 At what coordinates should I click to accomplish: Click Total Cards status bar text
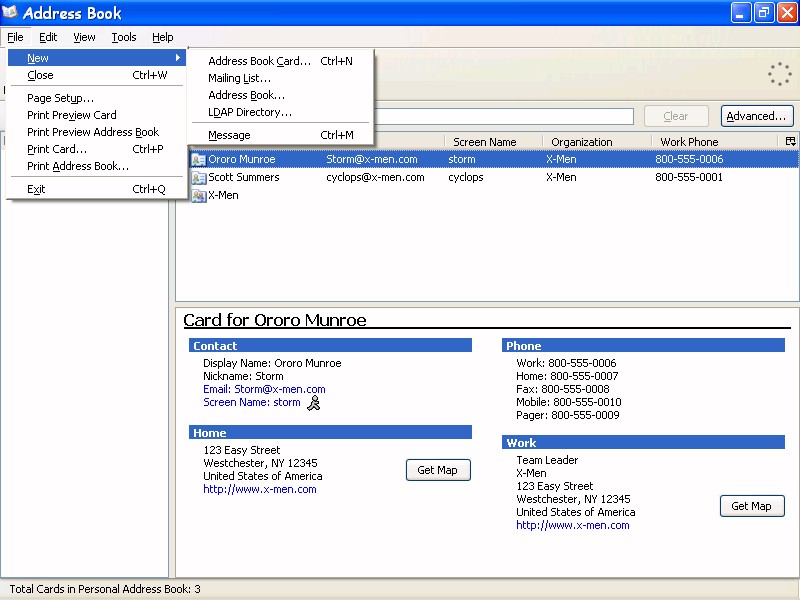pyautogui.click(x=105, y=589)
